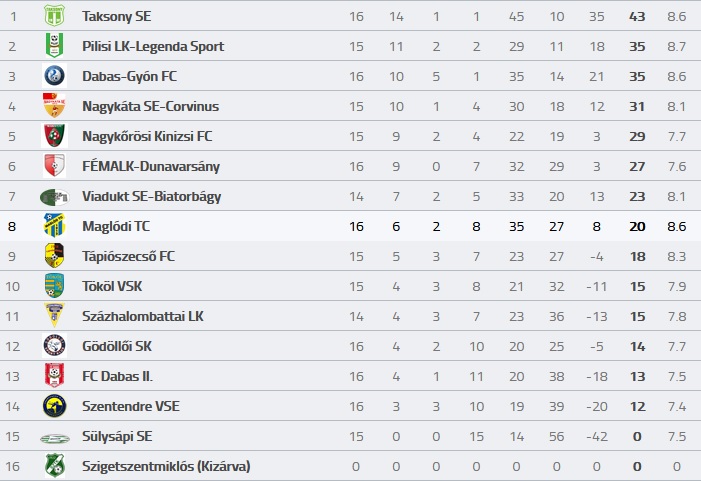Click the Szigetszentmiklós green crest

click(55, 465)
